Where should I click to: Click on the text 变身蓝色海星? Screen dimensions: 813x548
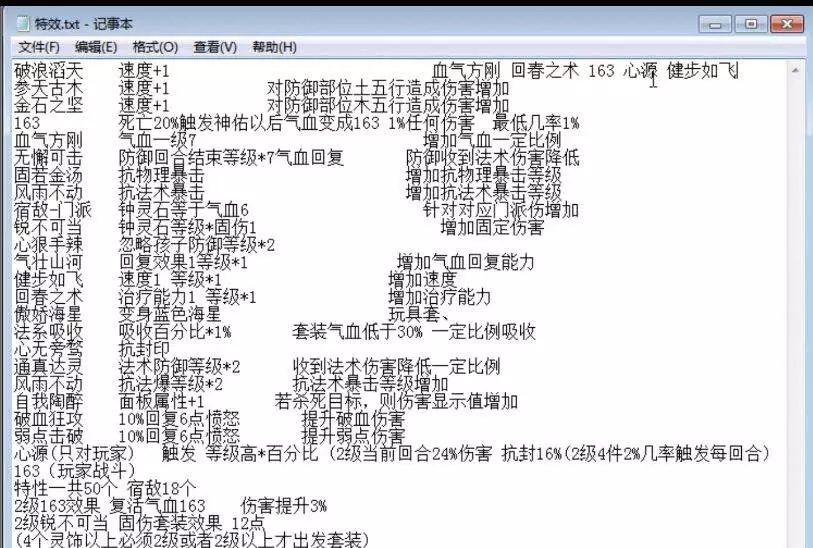170,314
